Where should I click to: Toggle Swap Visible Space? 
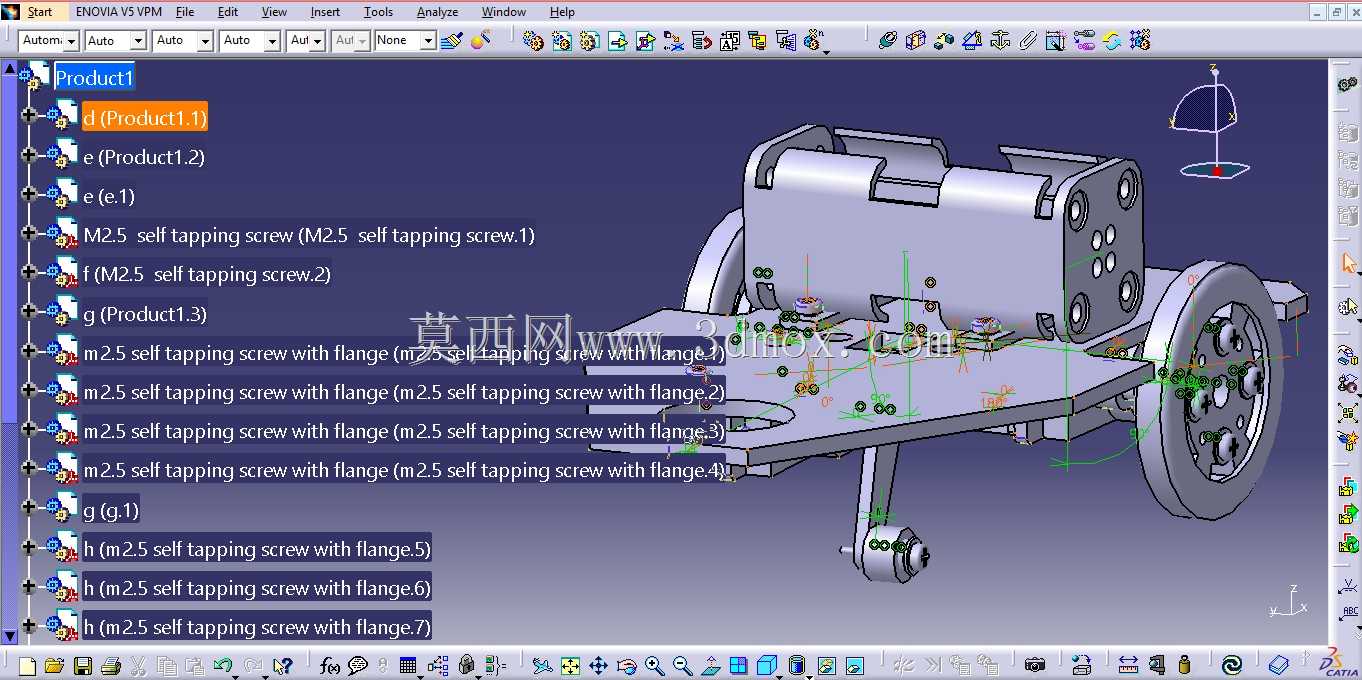854,665
